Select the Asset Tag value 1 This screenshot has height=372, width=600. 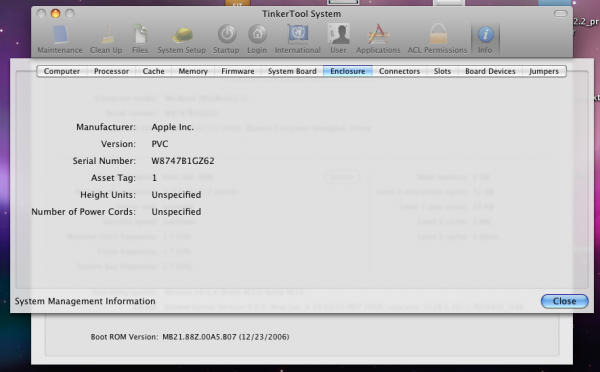(x=154, y=178)
